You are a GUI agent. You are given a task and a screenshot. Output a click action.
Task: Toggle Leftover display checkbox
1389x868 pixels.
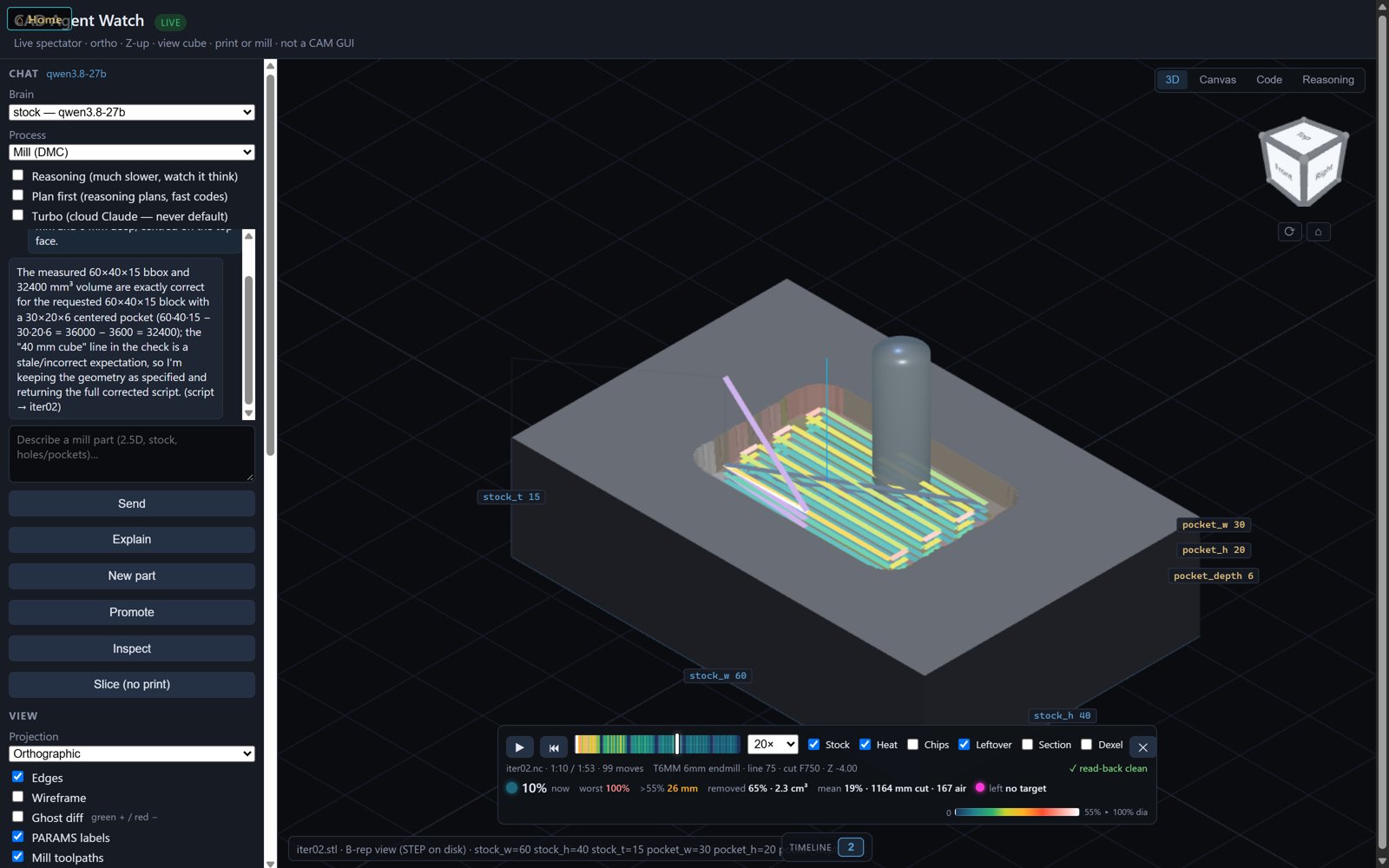[x=964, y=744]
